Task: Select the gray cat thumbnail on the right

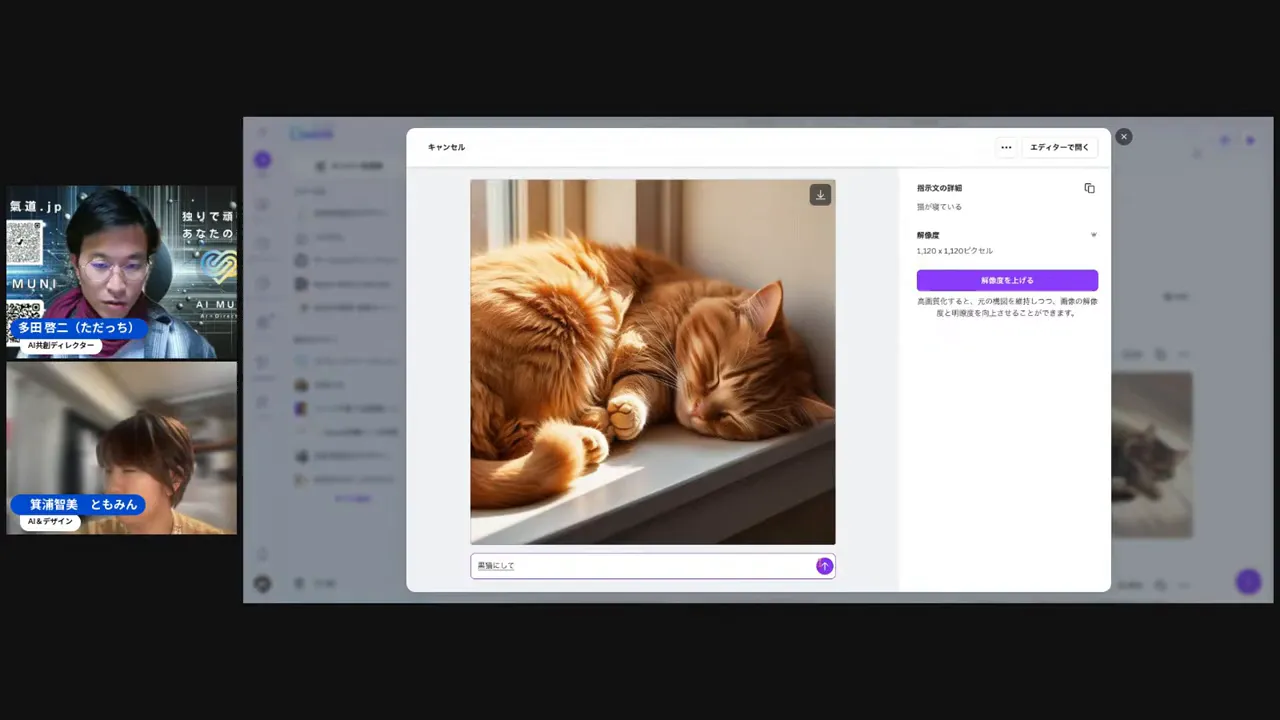Action: click(1155, 453)
